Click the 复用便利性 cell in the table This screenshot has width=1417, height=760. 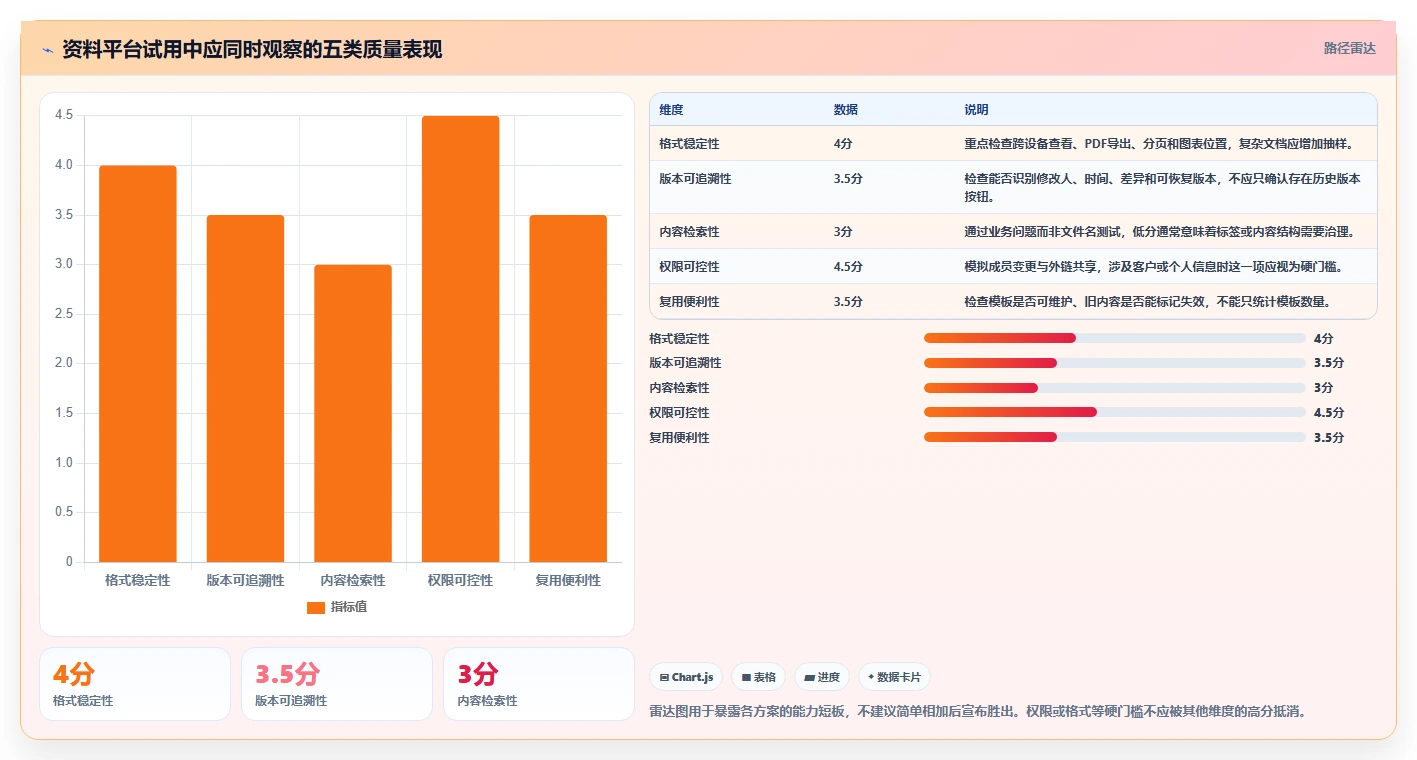[689, 302]
